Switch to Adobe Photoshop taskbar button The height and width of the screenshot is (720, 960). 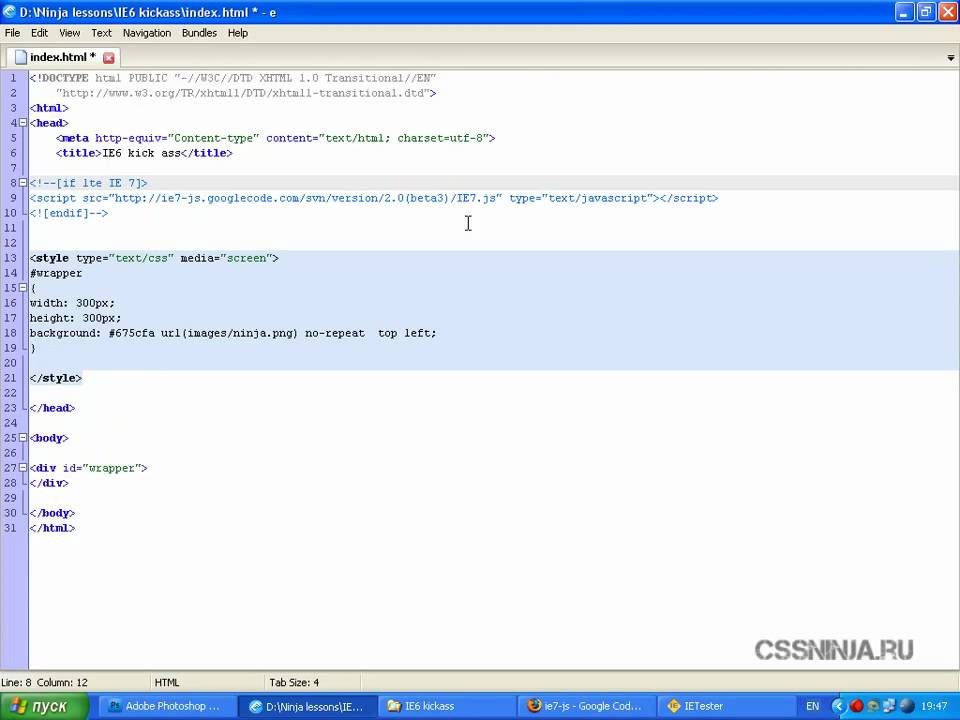coord(167,706)
